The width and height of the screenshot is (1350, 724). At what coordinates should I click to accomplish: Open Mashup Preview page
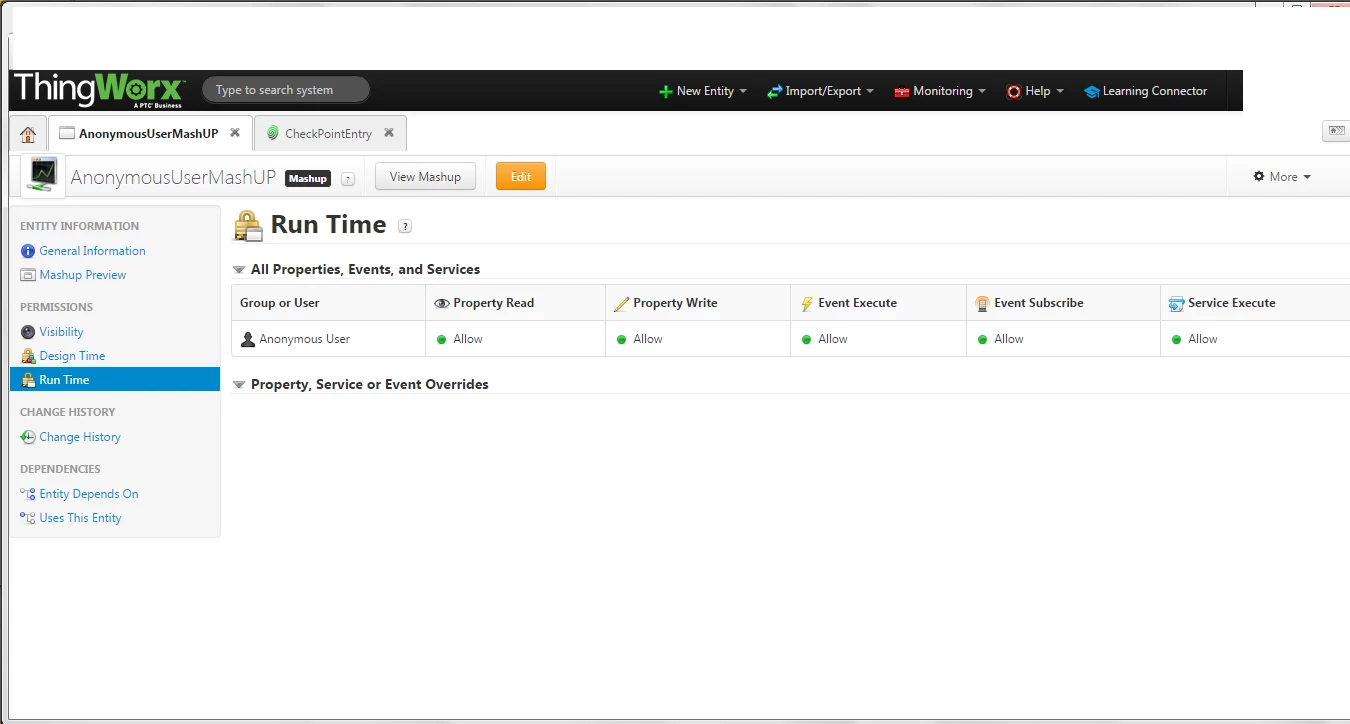[83, 275]
